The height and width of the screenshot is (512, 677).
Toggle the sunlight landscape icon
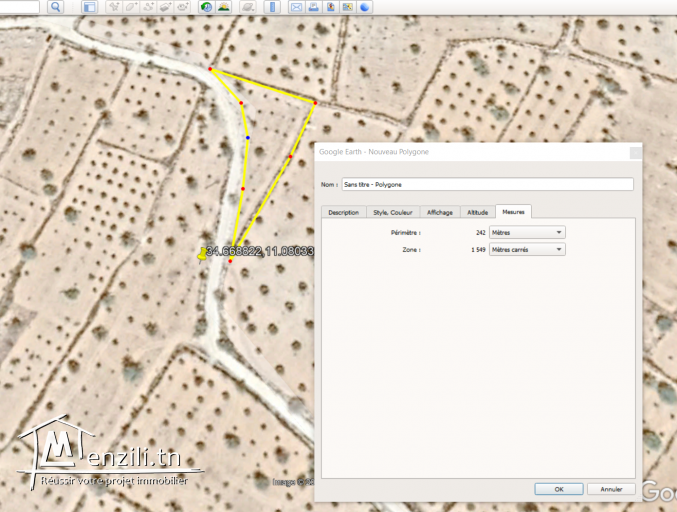(223, 7)
